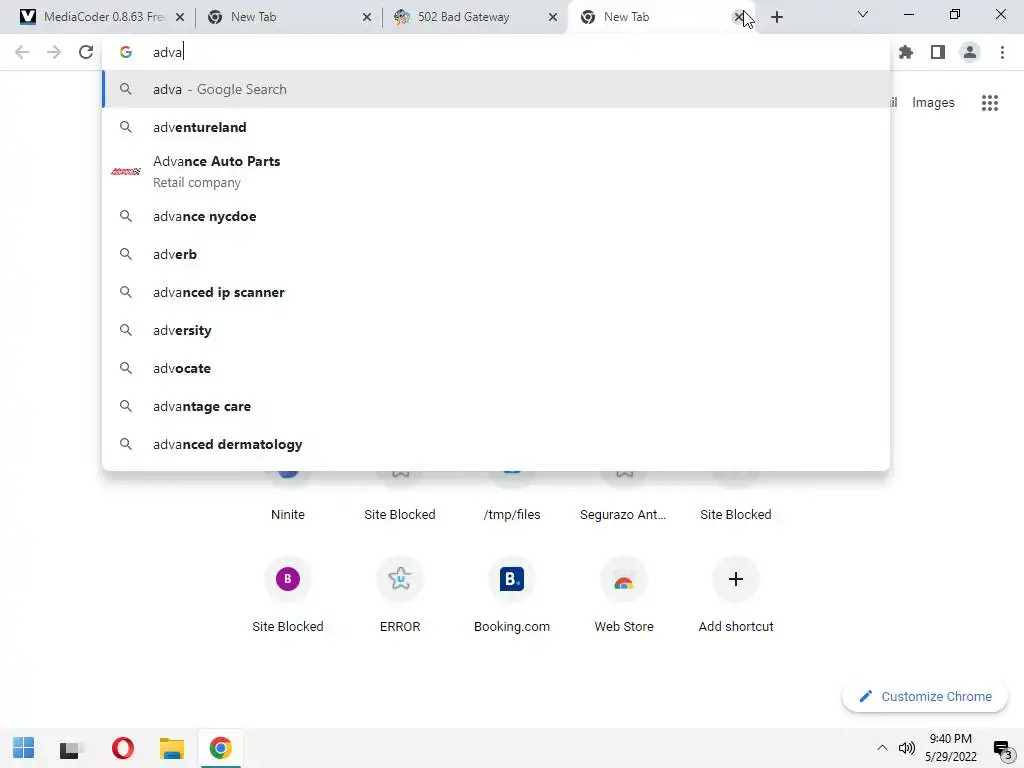Select 'advanced ip scanner' suggestion
The width and height of the screenshot is (1024, 768).
point(496,292)
